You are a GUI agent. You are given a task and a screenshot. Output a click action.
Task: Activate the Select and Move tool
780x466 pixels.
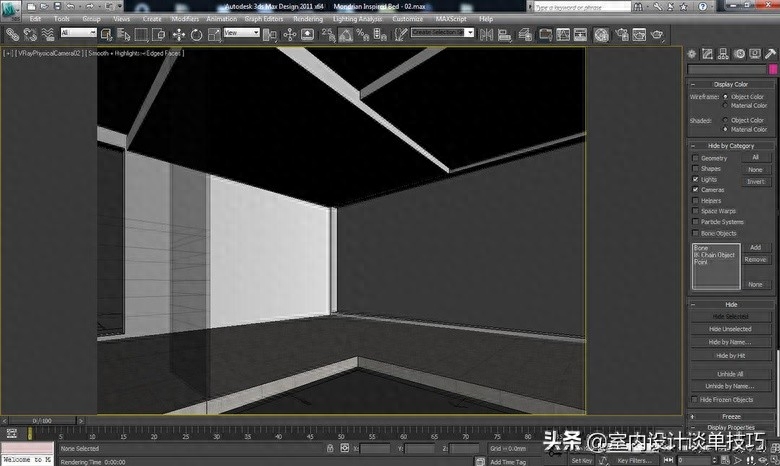pyautogui.click(x=179, y=35)
